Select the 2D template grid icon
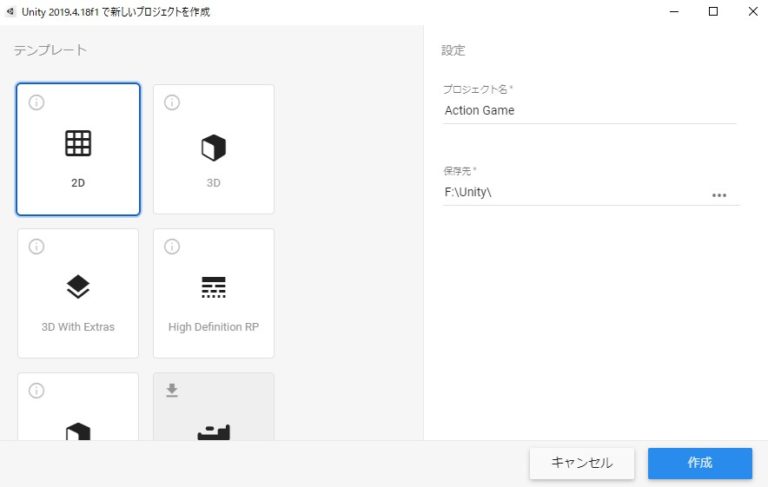Screen dimensions: 768x487 (78, 144)
